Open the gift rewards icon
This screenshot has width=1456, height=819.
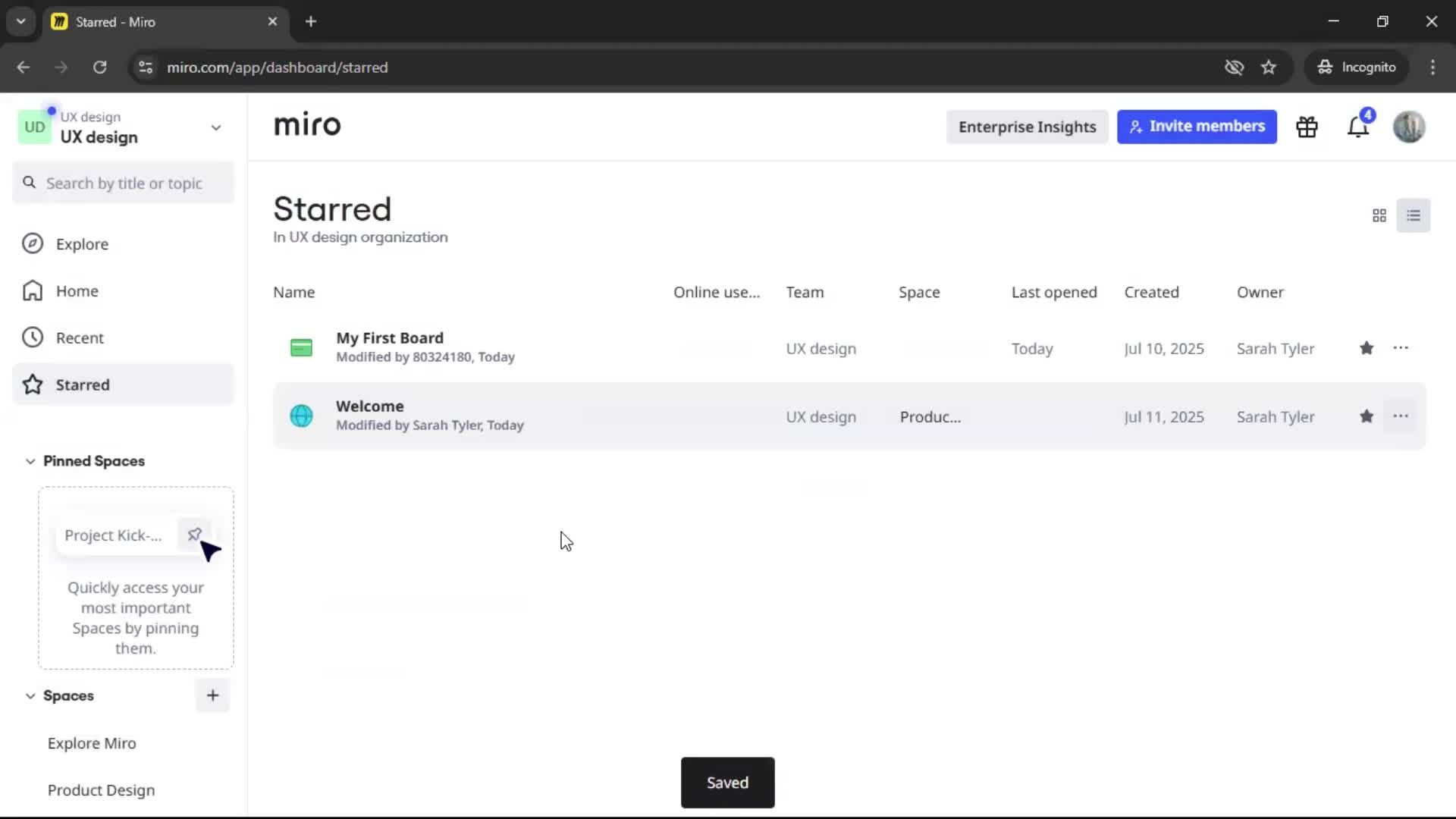(1307, 127)
